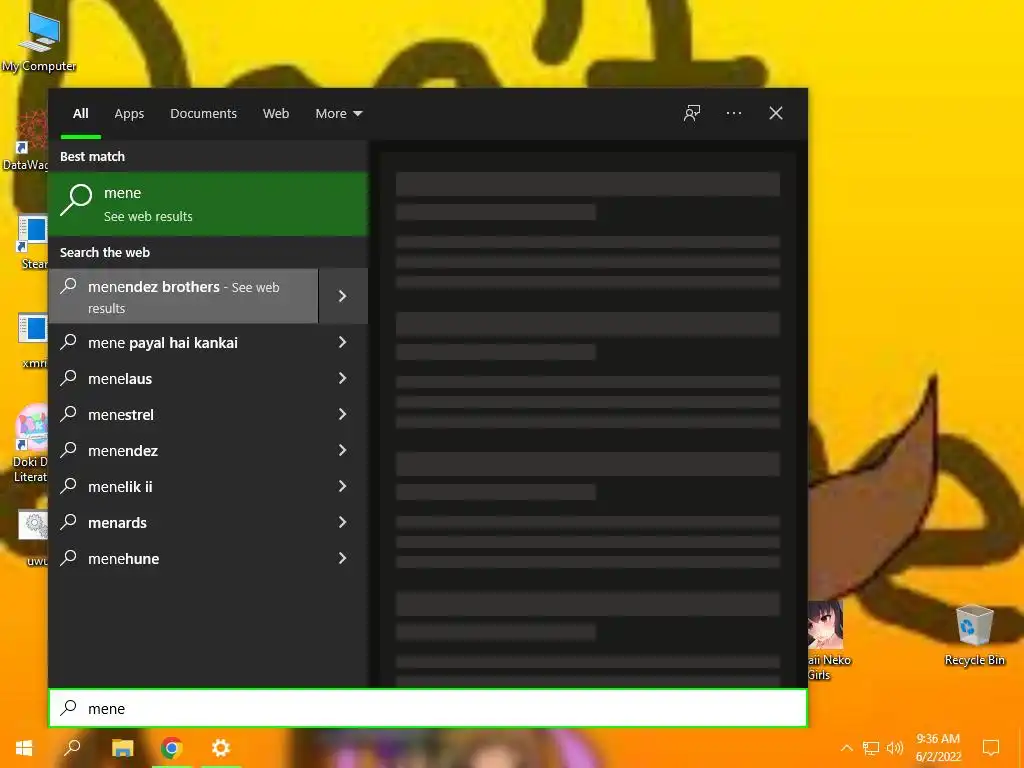
Task: Click the search box containing 'mene'
Action: 428,708
